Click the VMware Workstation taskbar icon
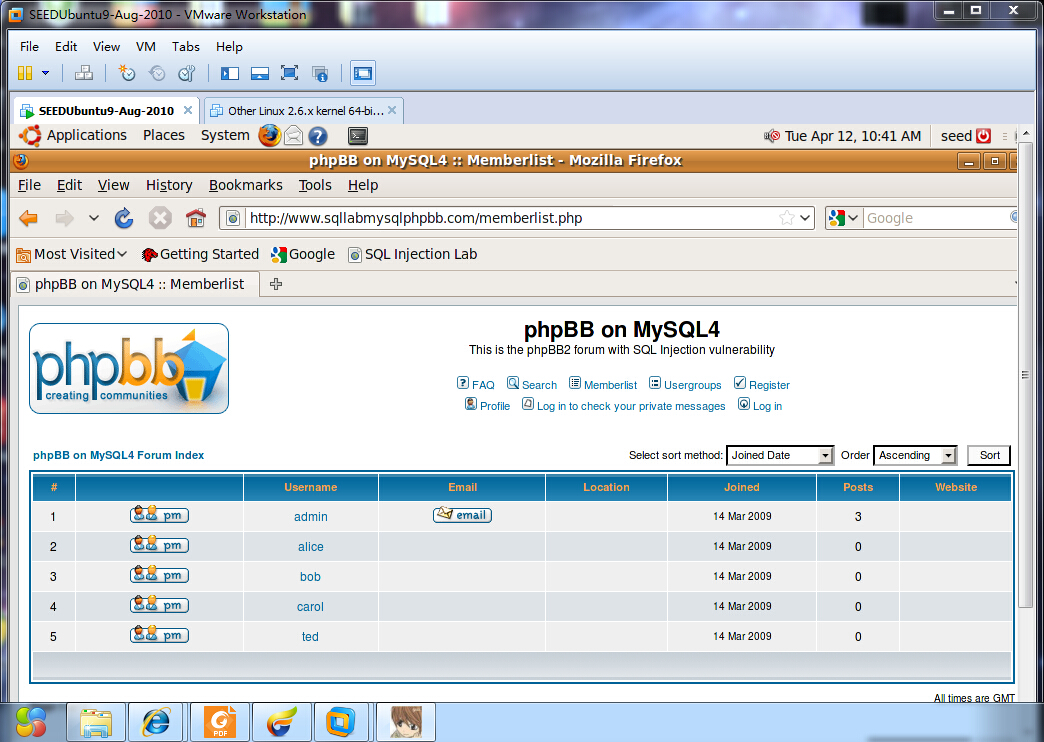Screen dimensions: 1044x742 point(341,722)
